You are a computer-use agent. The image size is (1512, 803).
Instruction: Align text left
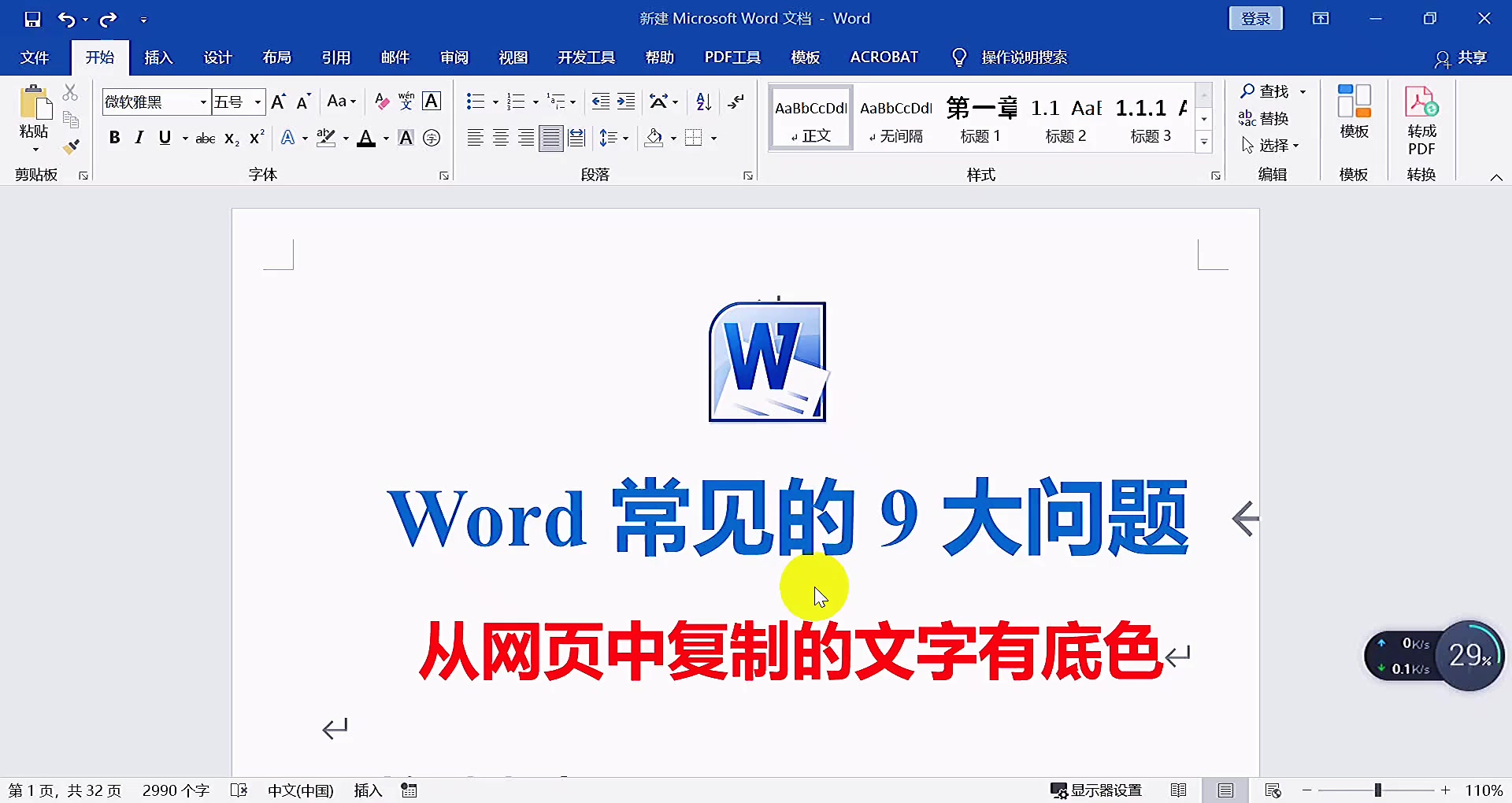(x=475, y=139)
